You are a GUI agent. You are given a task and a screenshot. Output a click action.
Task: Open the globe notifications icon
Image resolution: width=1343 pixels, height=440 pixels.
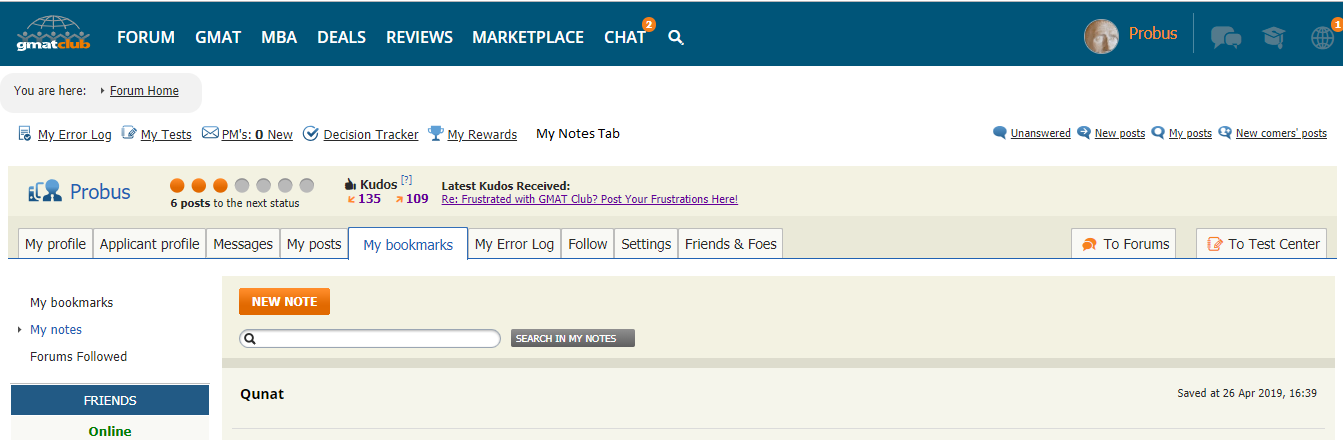point(1322,38)
